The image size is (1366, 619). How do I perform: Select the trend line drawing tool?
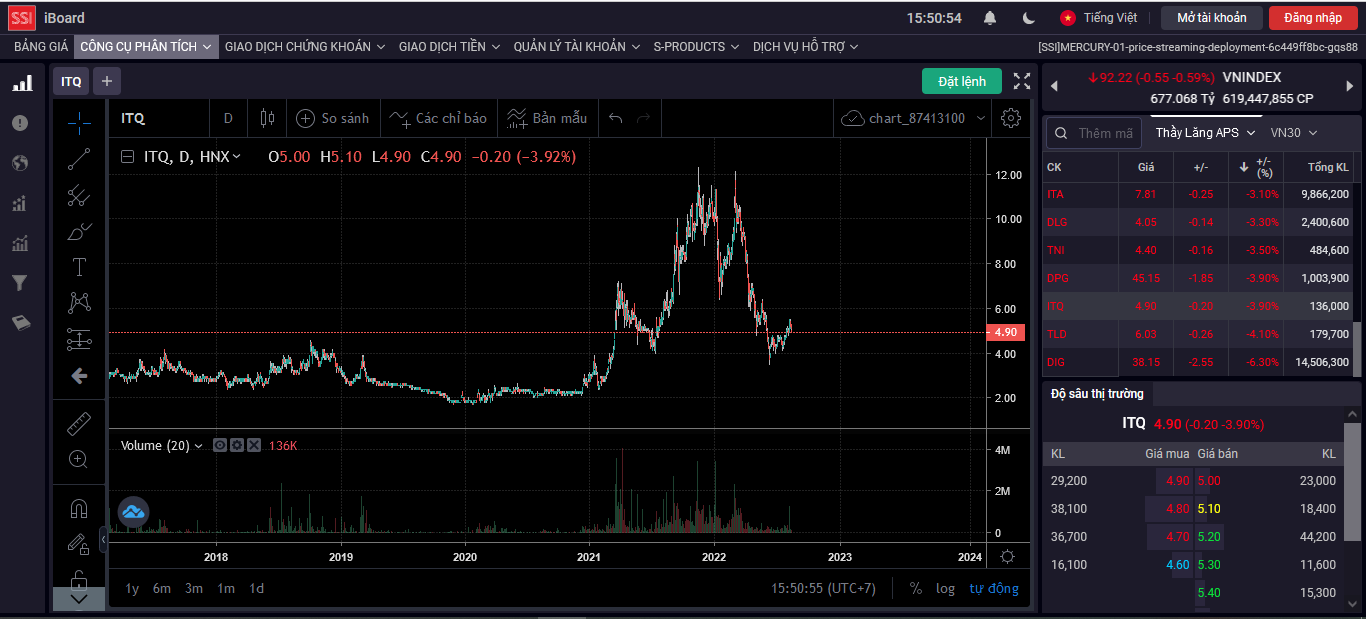click(x=79, y=159)
